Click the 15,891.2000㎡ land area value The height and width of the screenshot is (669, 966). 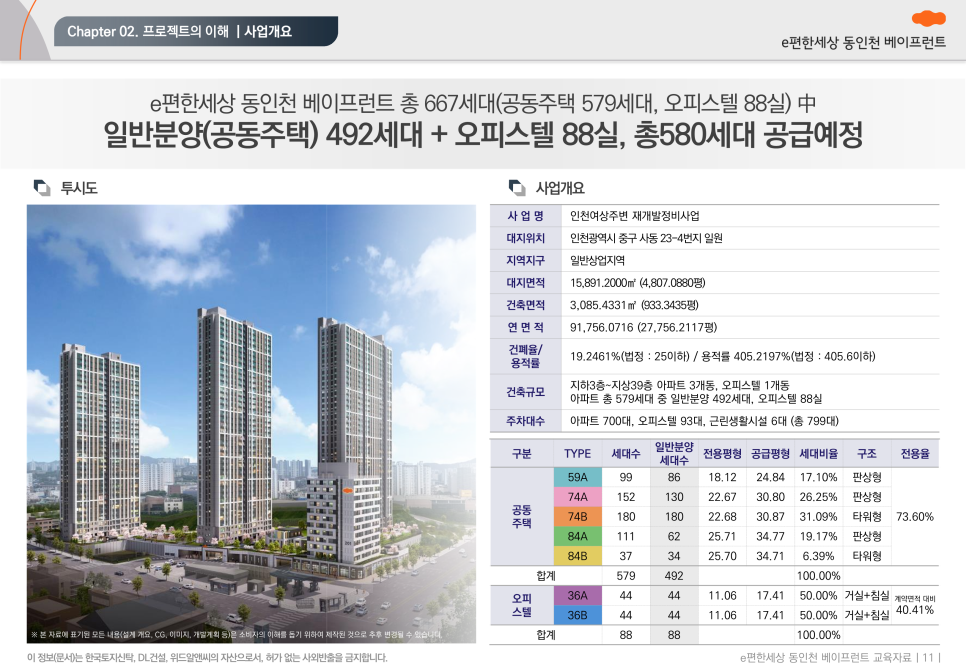coord(638,282)
